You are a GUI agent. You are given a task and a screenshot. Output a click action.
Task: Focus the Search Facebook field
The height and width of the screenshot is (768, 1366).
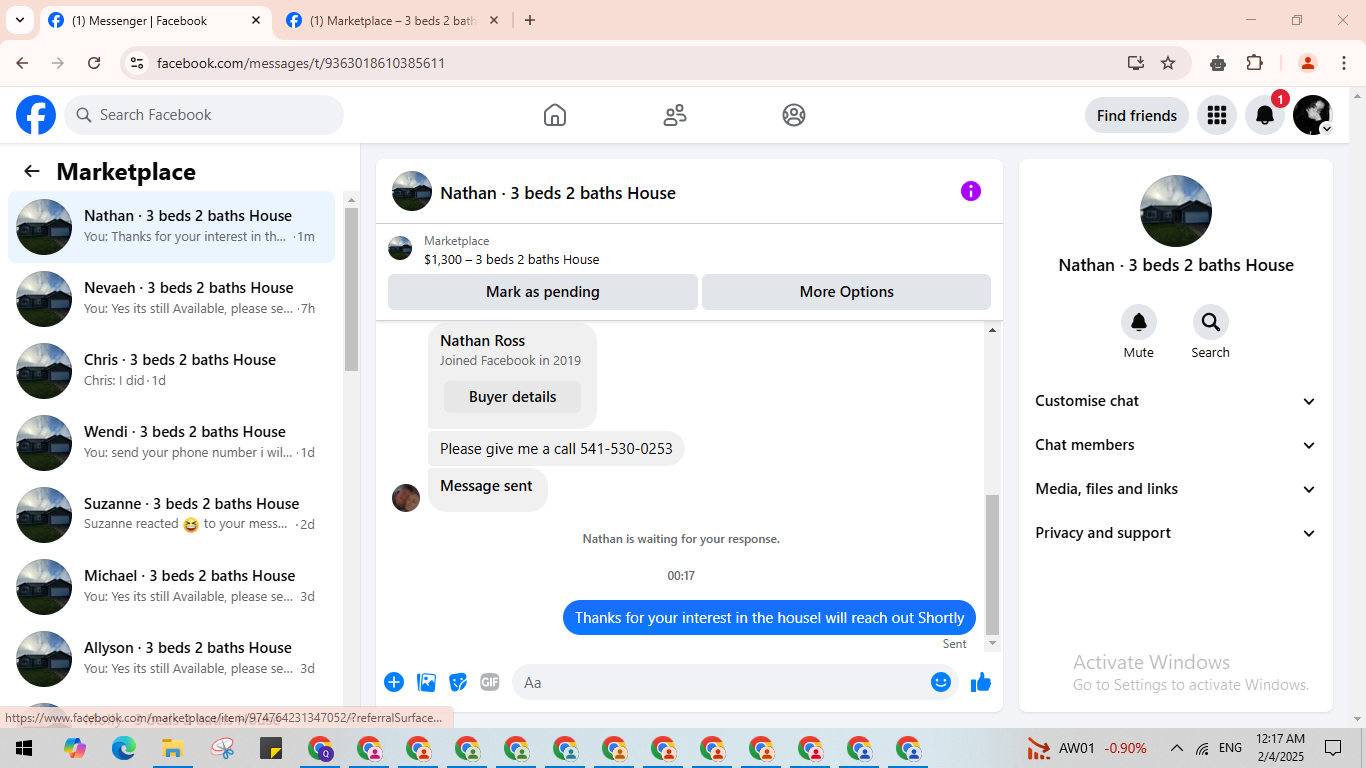[x=204, y=115]
